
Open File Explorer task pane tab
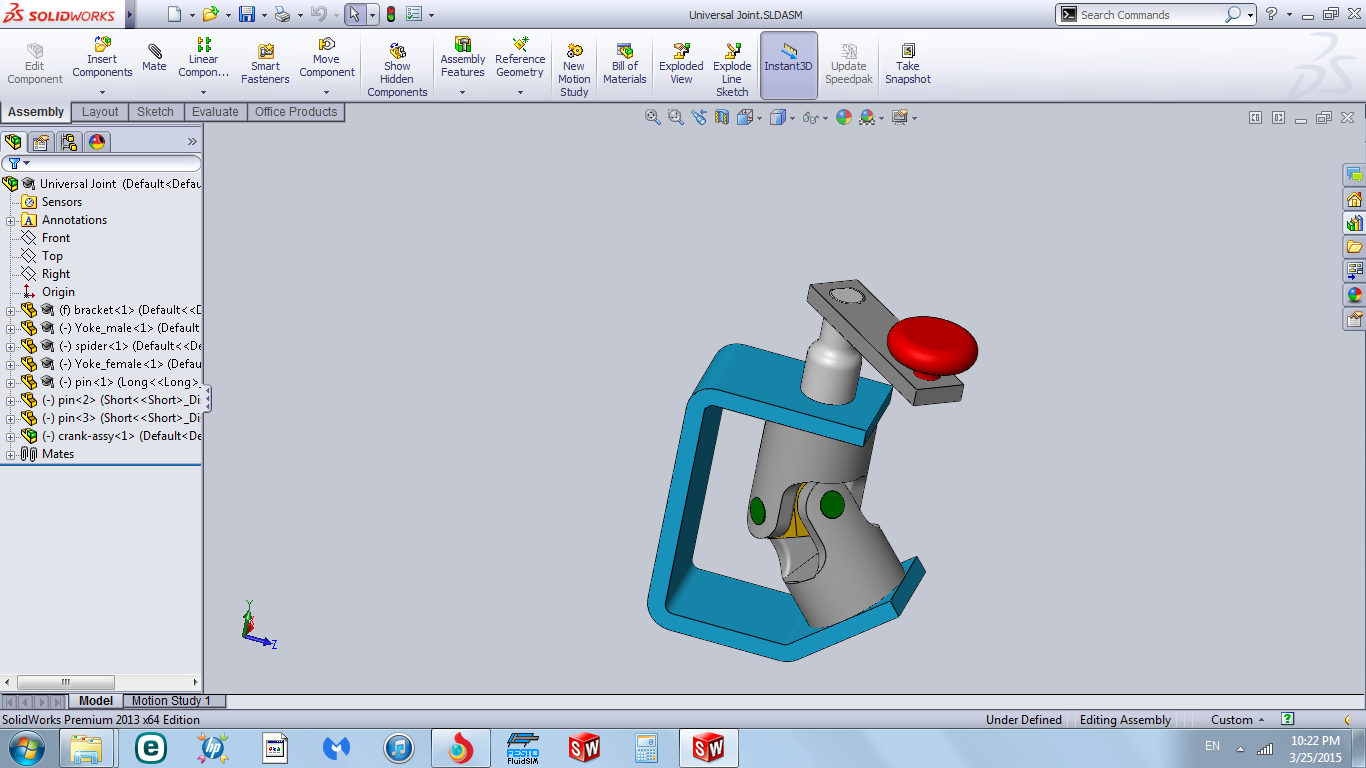pyautogui.click(x=1354, y=247)
